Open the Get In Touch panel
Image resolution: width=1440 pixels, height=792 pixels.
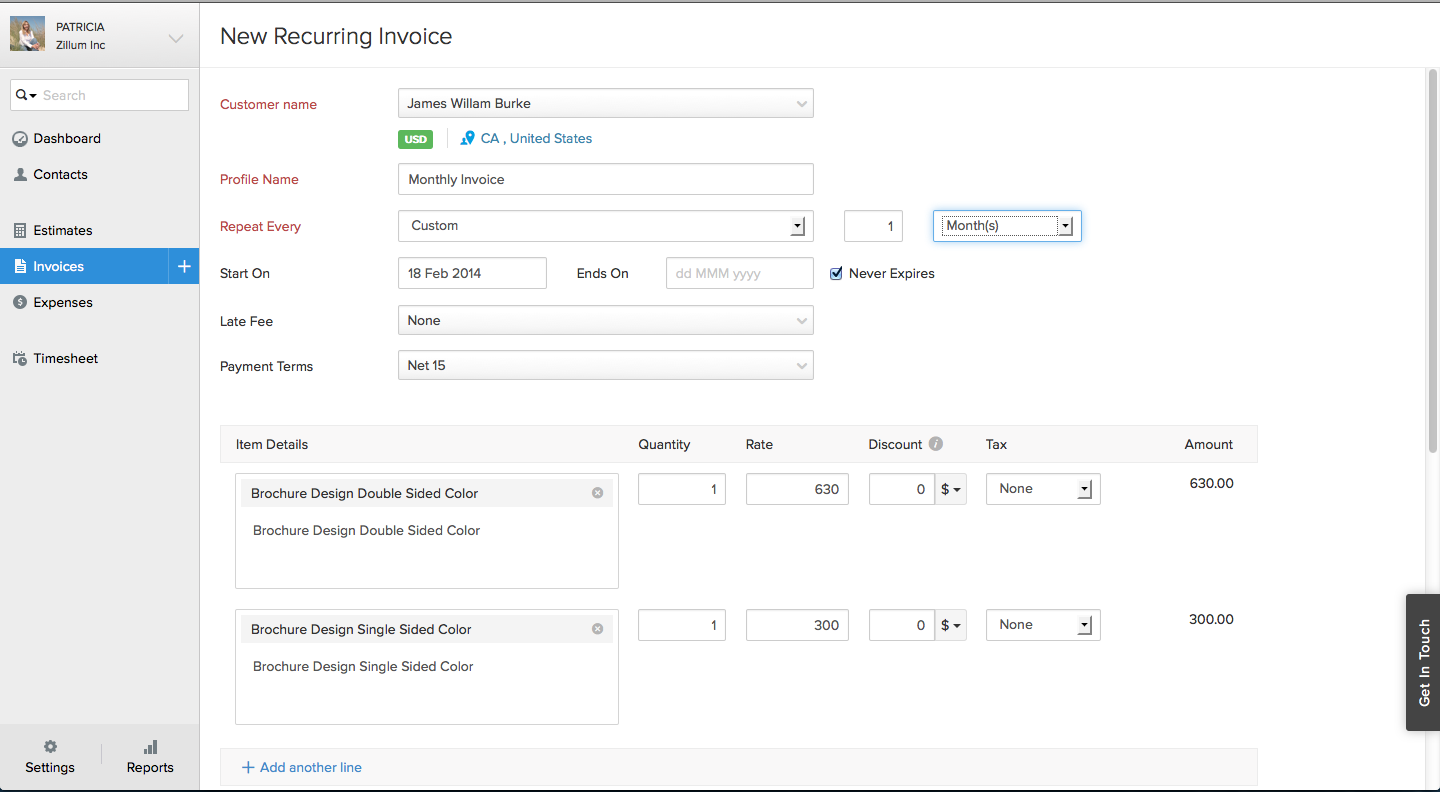click(x=1423, y=663)
